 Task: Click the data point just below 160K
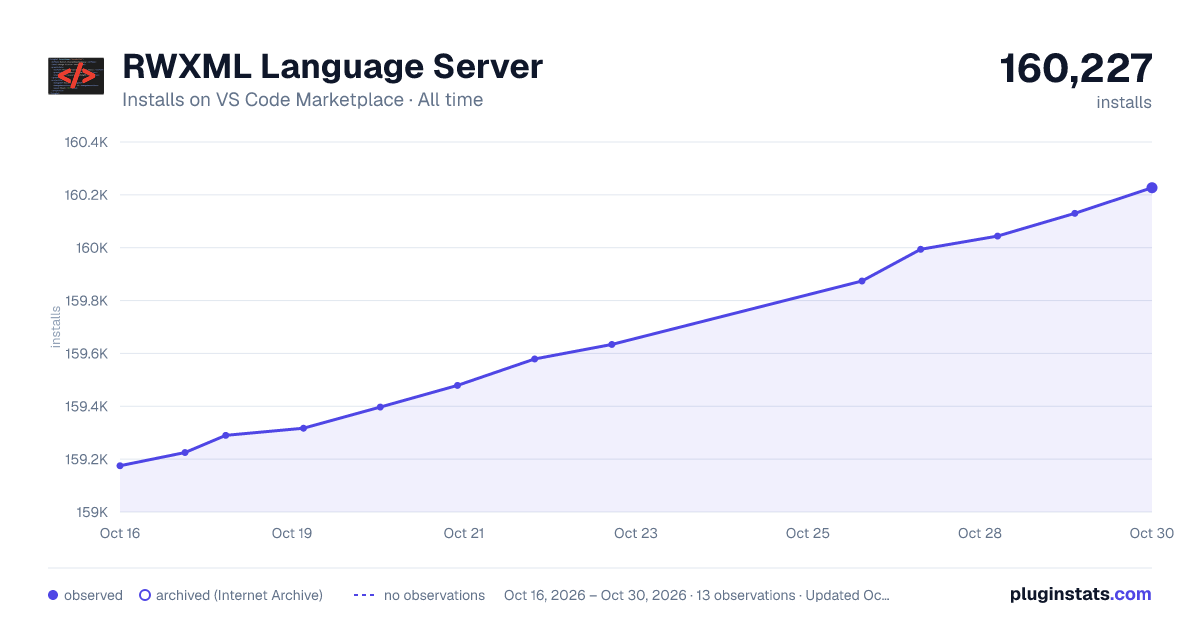pos(920,249)
